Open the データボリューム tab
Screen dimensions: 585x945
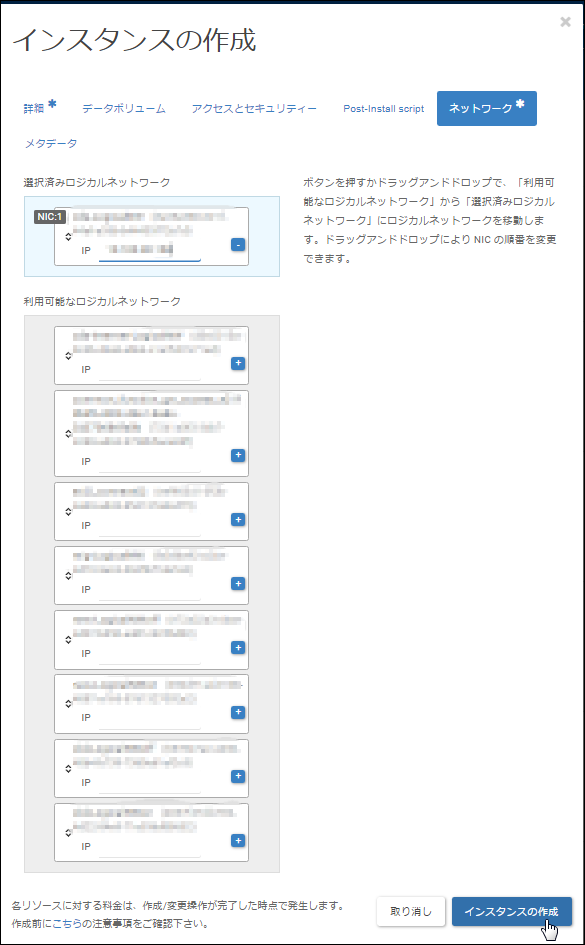[124, 108]
